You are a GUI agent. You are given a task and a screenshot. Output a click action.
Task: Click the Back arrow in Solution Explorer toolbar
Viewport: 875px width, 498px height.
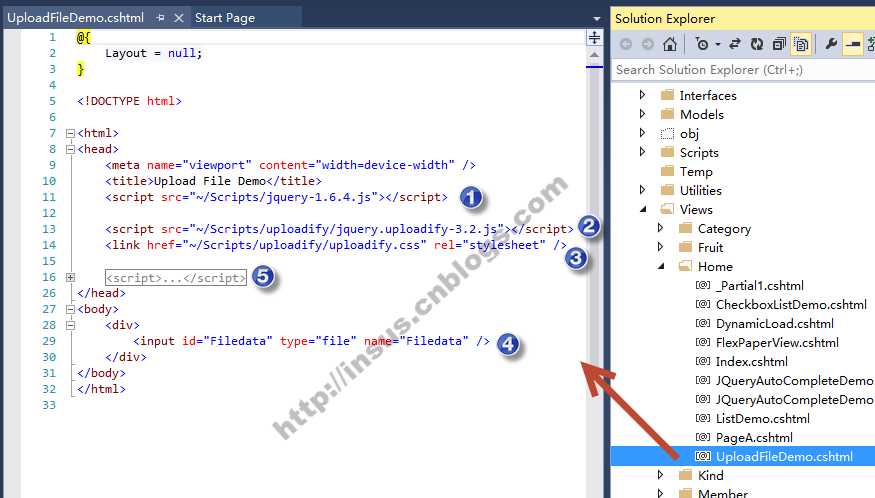pyautogui.click(x=626, y=44)
